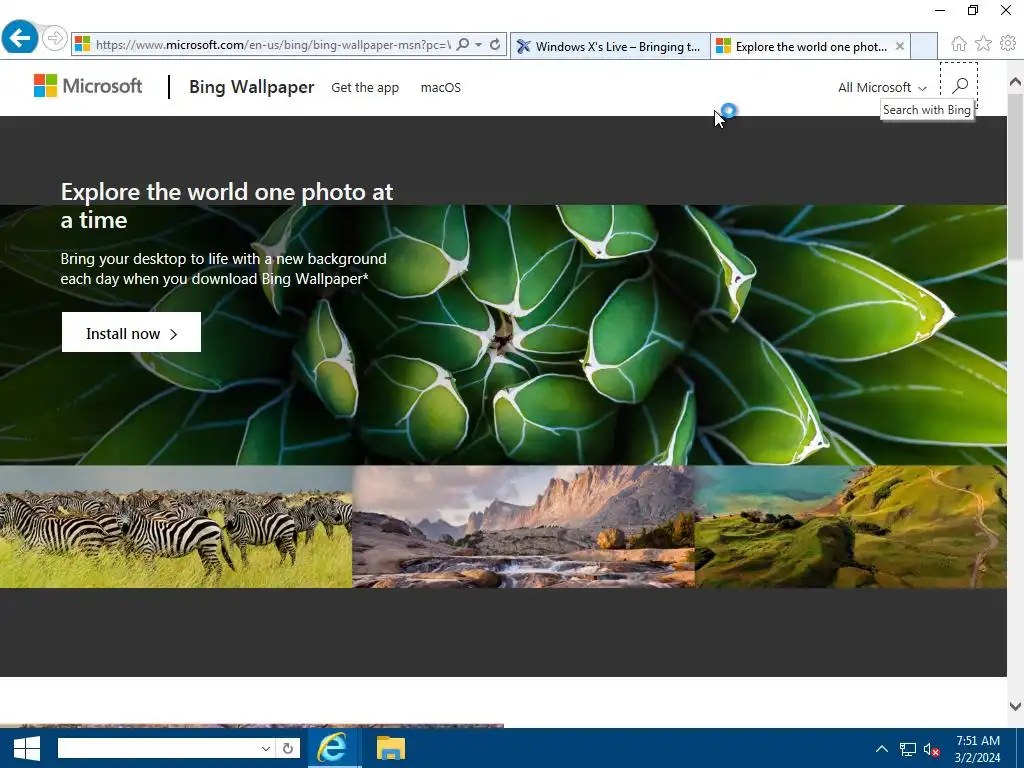Go back with the browser back arrow
This screenshot has width=1024, height=768.
point(20,38)
